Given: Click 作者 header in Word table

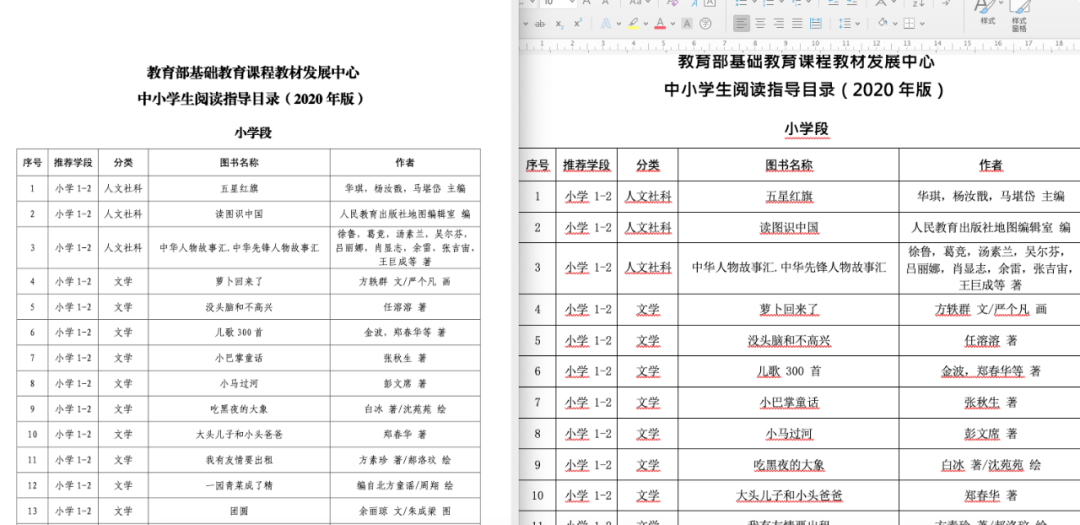Looking at the screenshot, I should 990,165.
